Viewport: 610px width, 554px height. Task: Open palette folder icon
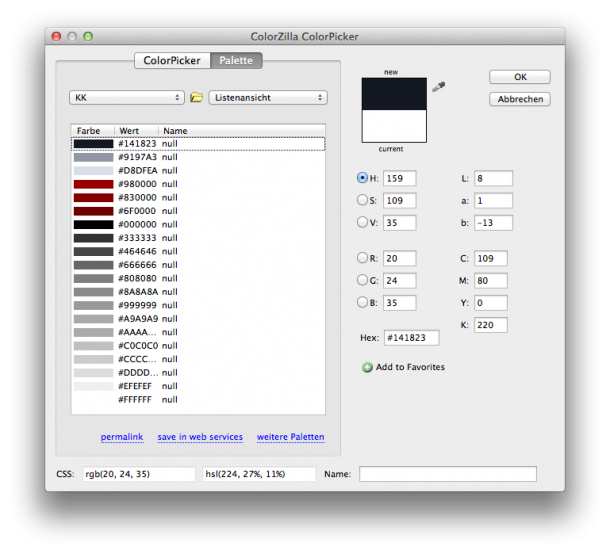tap(196, 97)
